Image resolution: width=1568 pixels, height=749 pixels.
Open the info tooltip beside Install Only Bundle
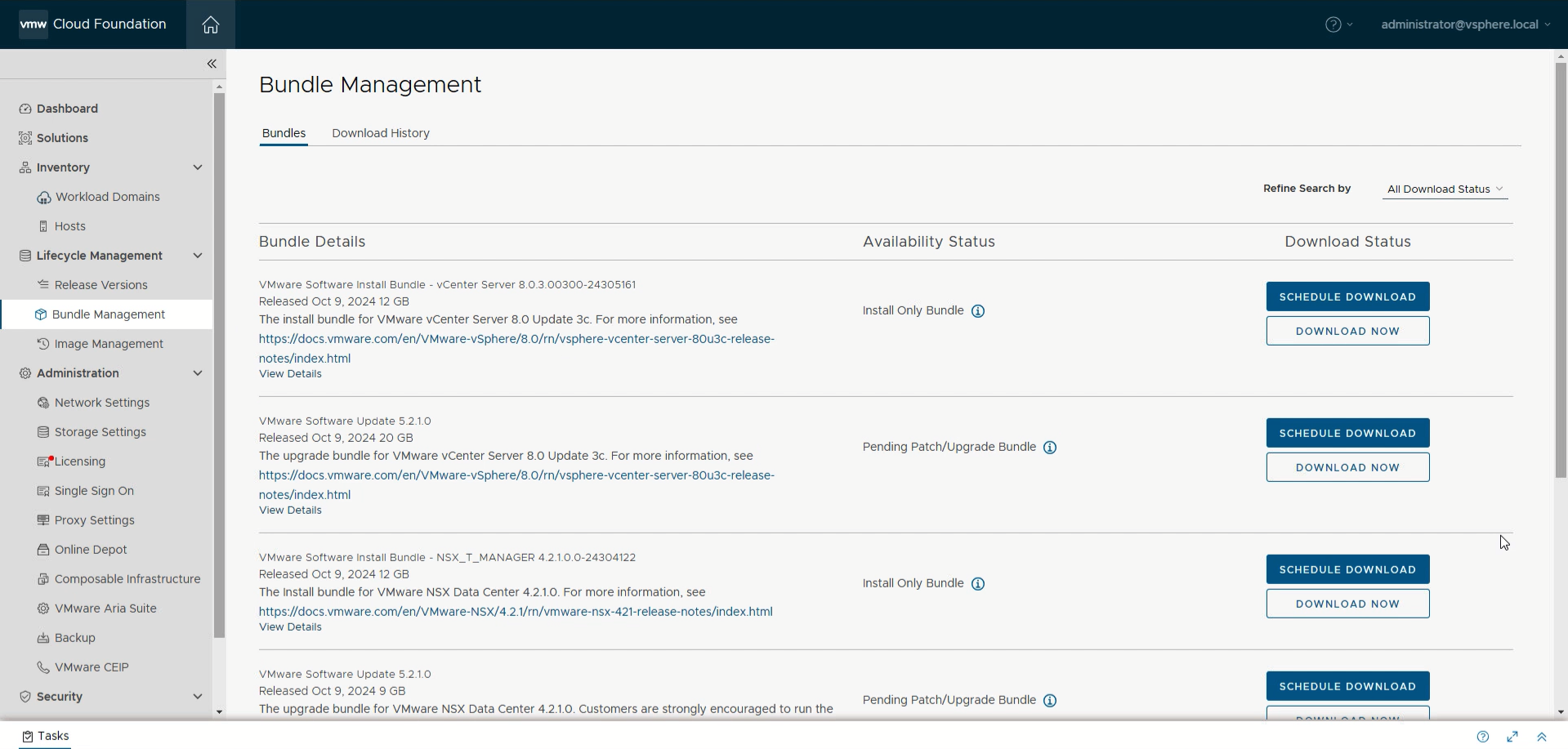tap(977, 310)
